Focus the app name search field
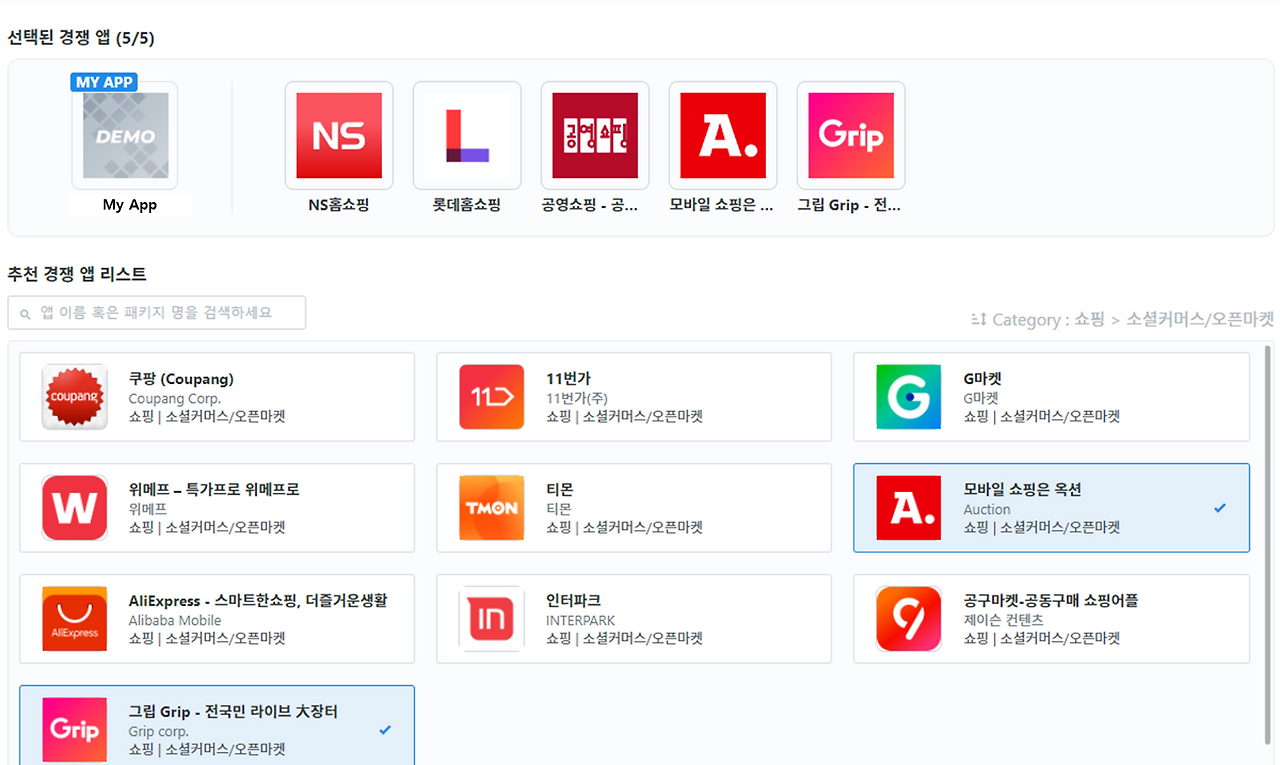 pos(157,312)
